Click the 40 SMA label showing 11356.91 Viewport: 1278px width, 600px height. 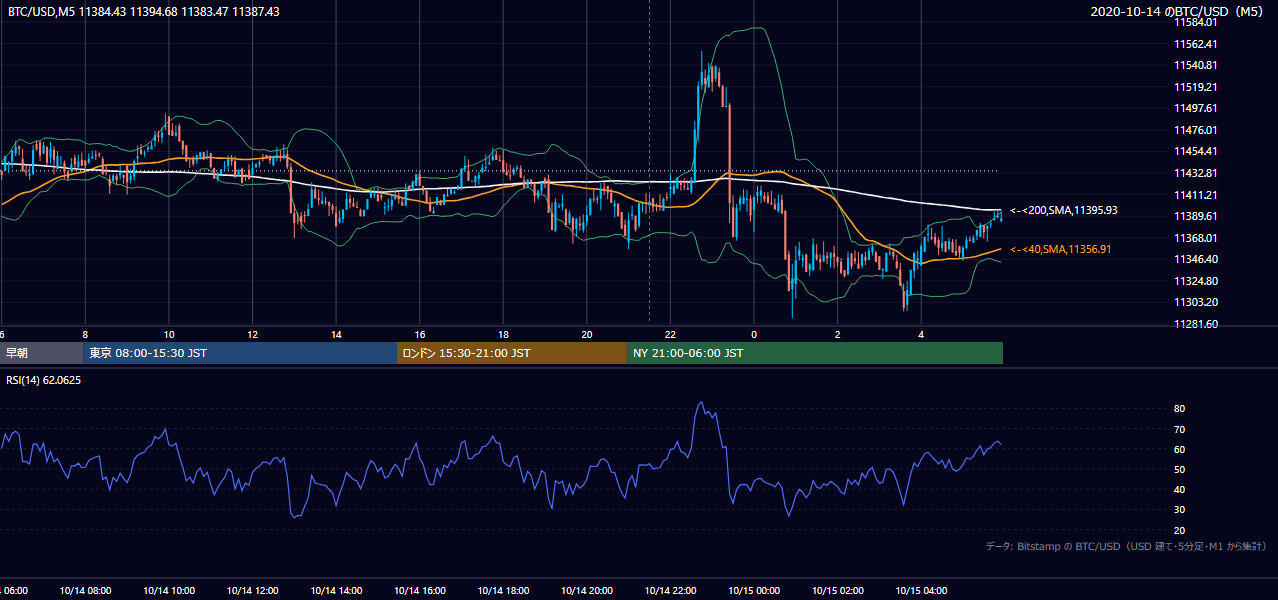point(1062,249)
